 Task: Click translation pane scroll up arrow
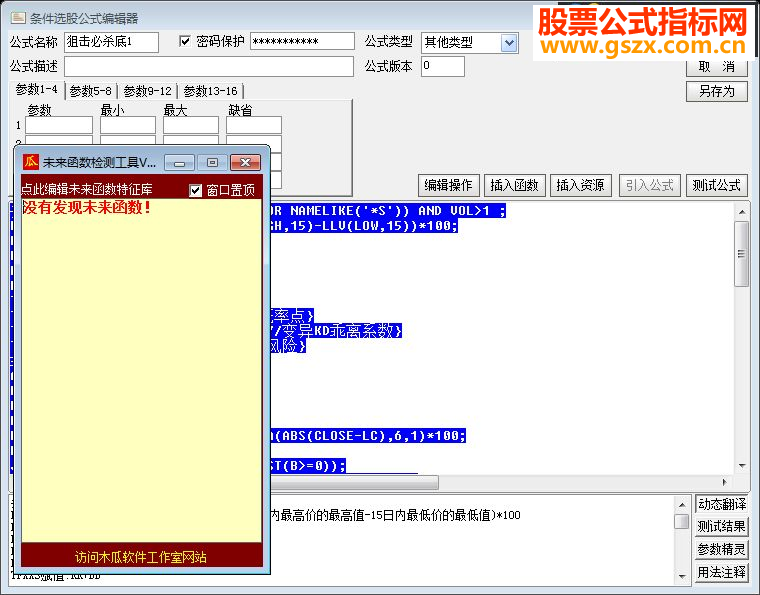[x=682, y=505]
